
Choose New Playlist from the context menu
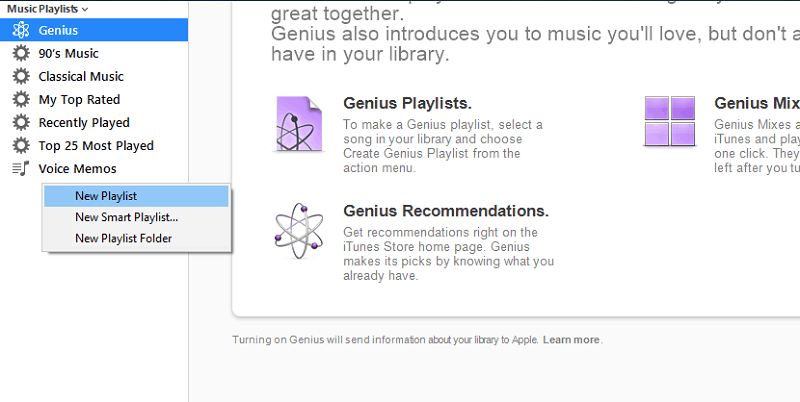tap(106, 196)
